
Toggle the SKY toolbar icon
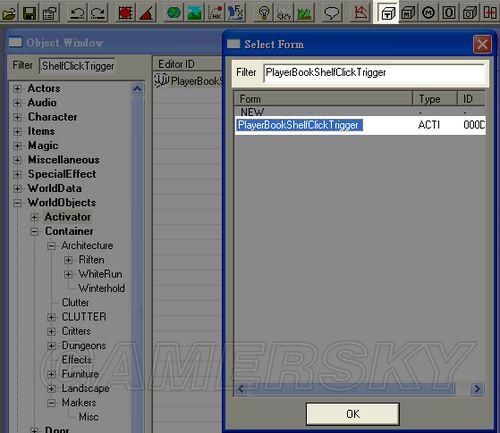(x=284, y=13)
